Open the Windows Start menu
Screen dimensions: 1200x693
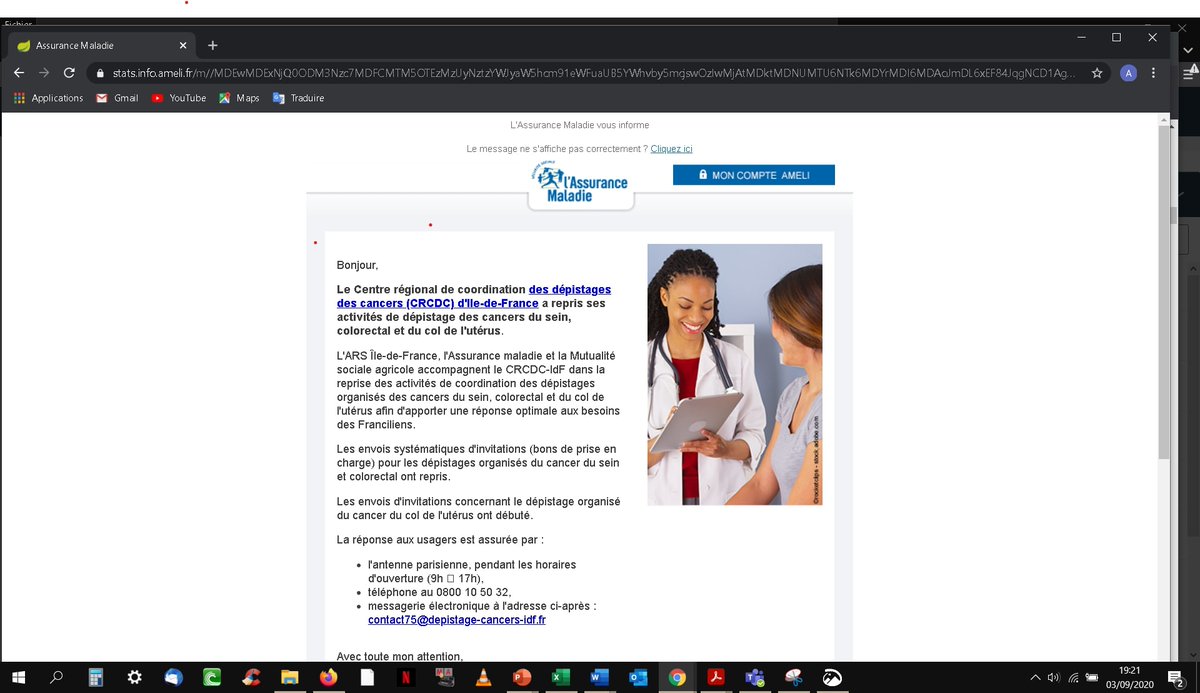click(19, 677)
